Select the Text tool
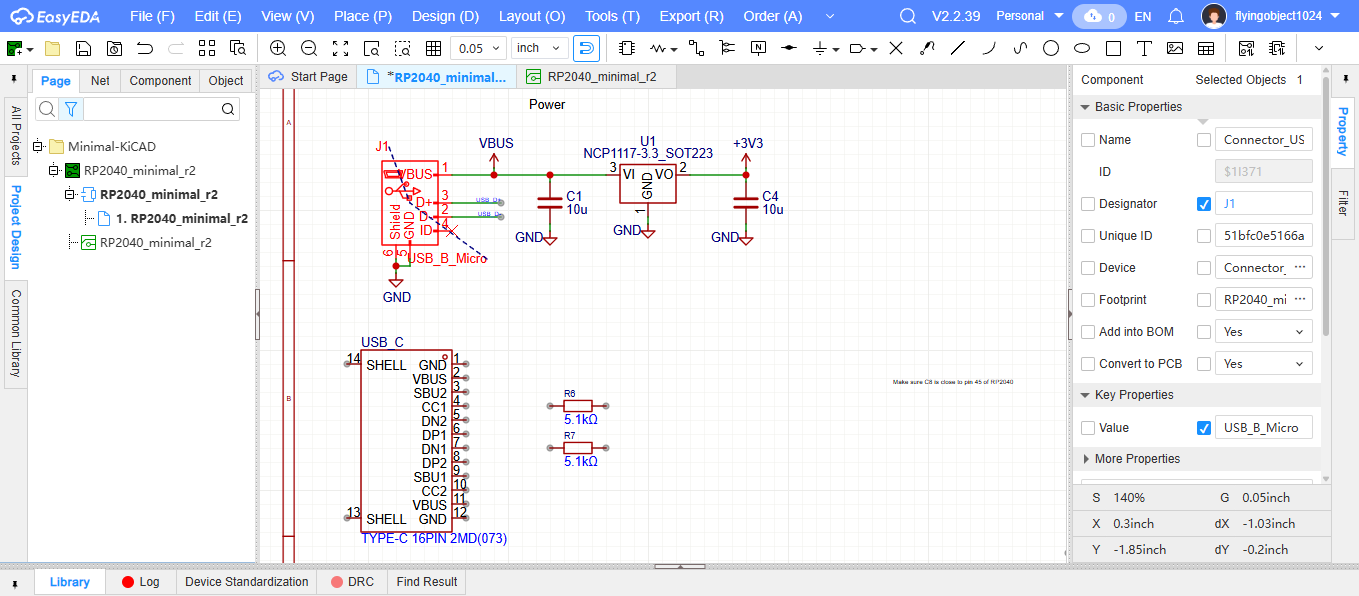Image resolution: width=1359 pixels, height=596 pixels. coord(1144,48)
